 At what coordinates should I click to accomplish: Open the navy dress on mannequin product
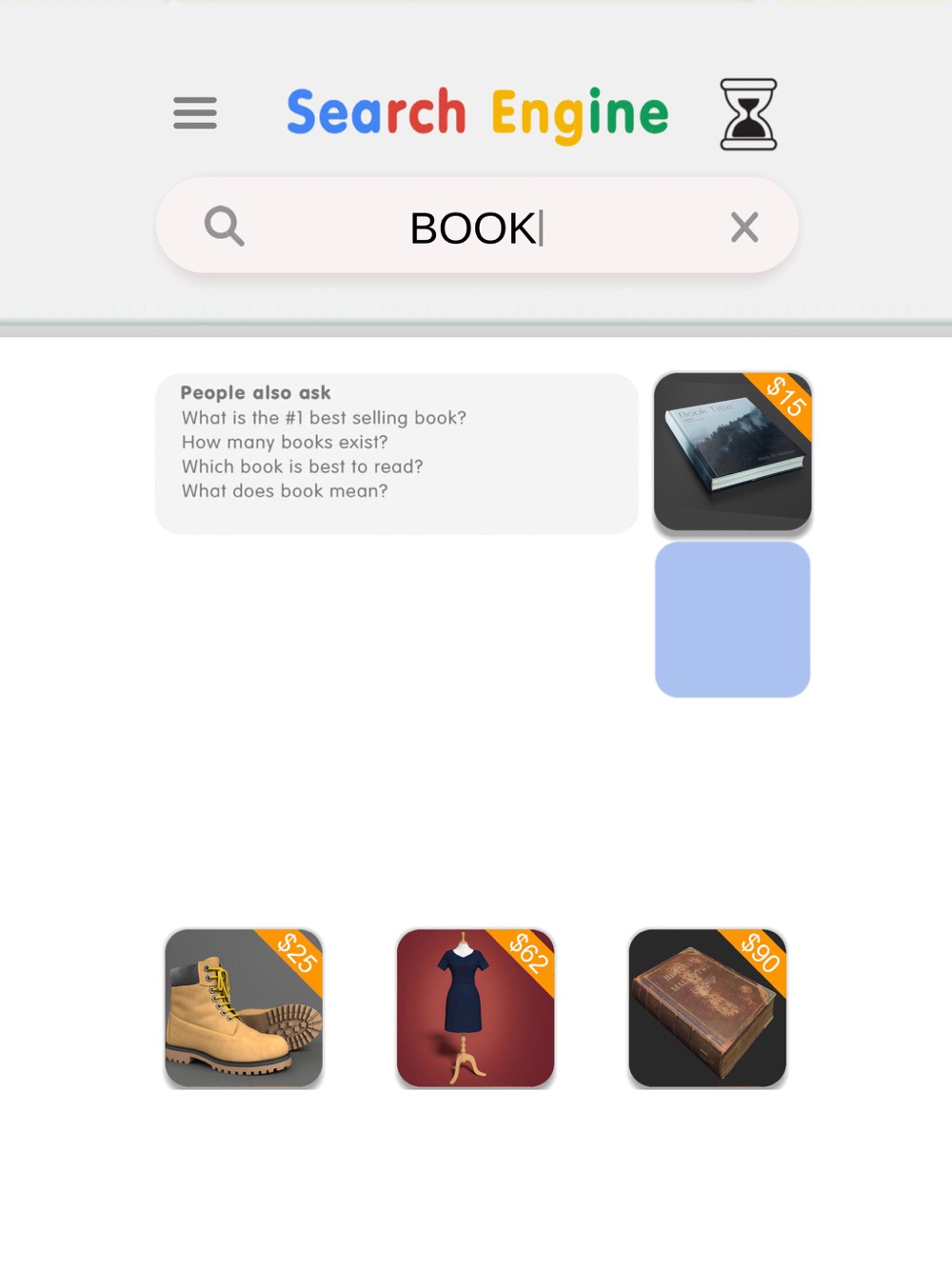coord(476,1008)
